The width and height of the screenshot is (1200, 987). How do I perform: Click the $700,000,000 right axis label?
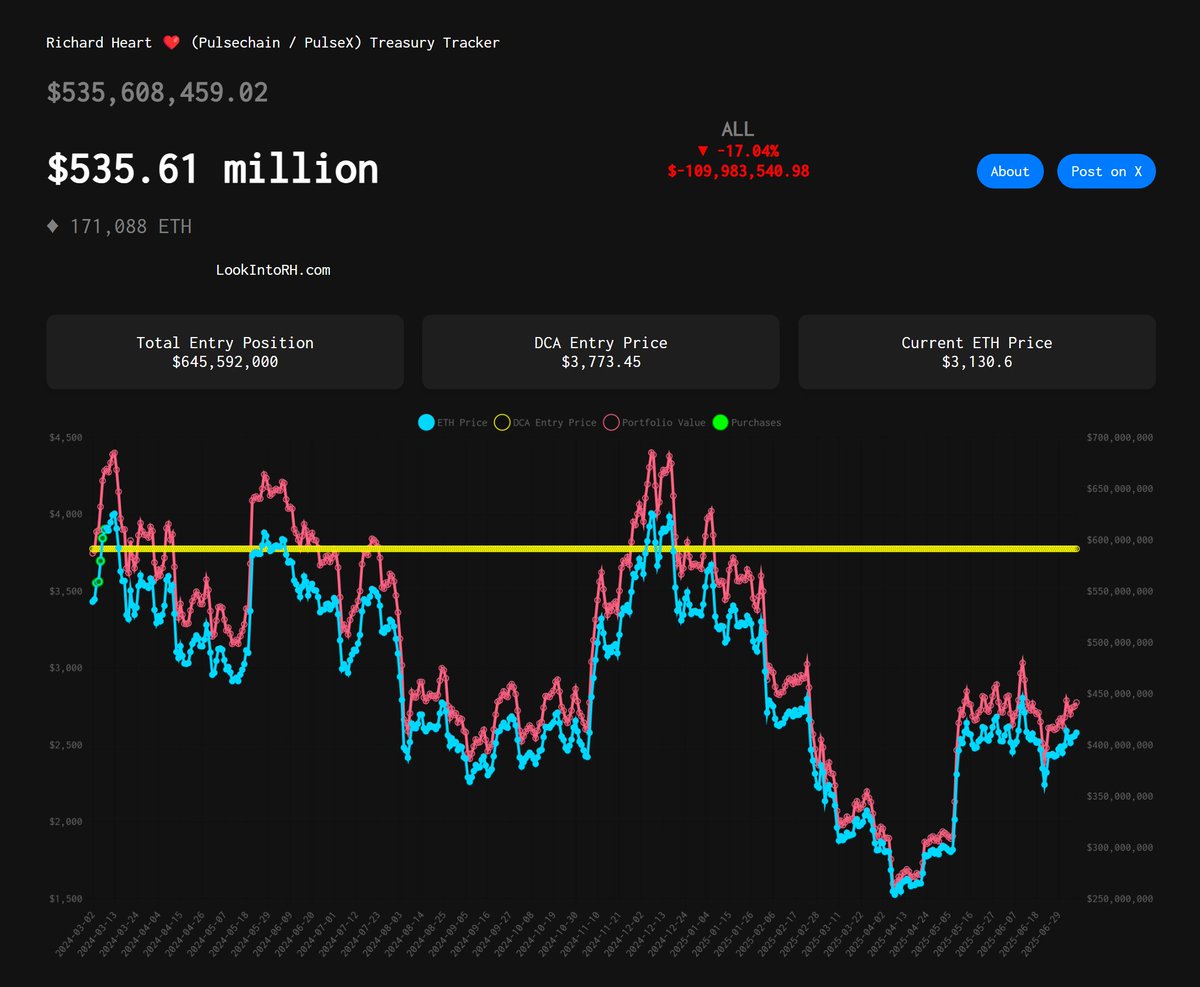coord(1119,437)
